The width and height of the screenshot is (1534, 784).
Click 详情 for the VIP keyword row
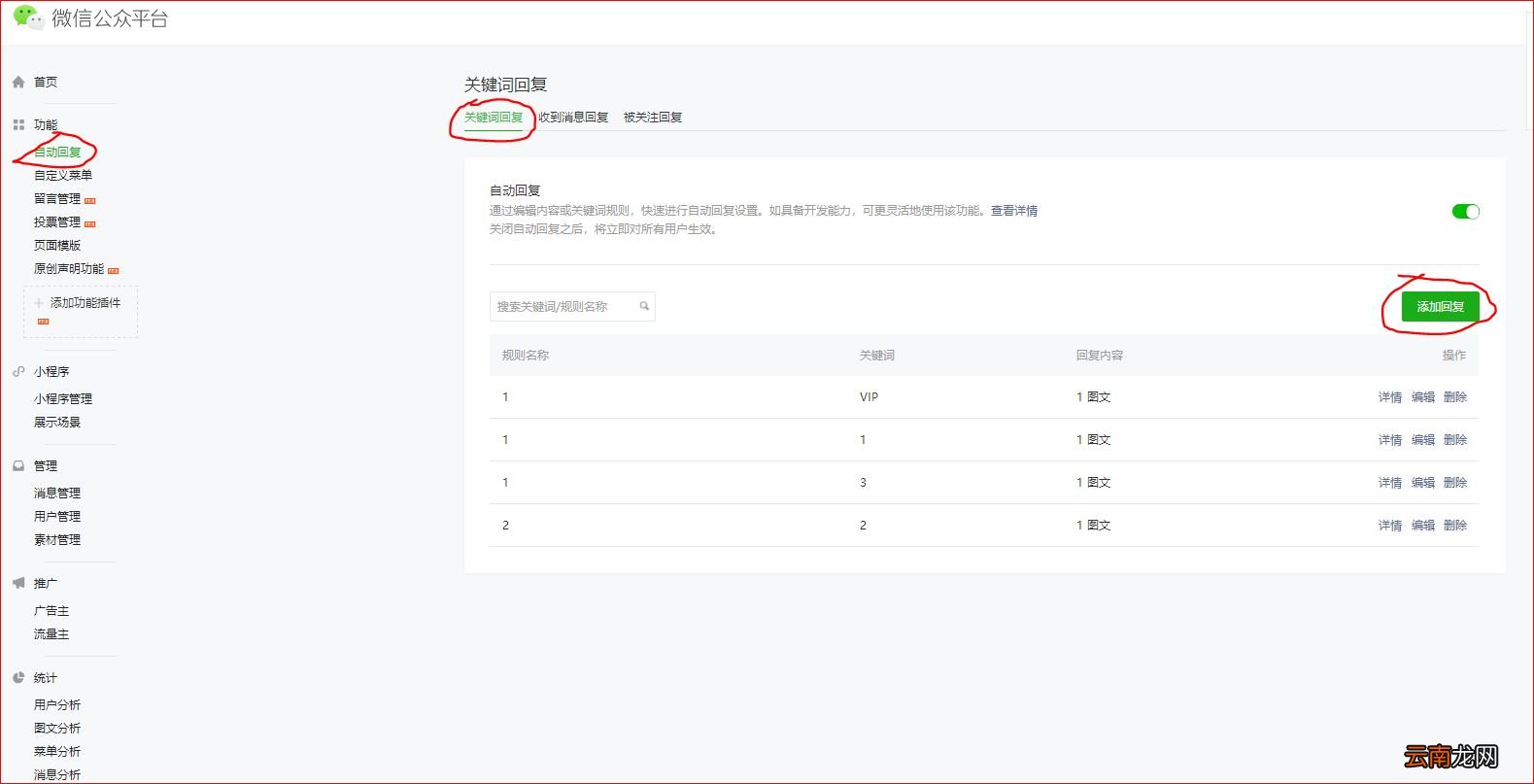(x=1390, y=397)
